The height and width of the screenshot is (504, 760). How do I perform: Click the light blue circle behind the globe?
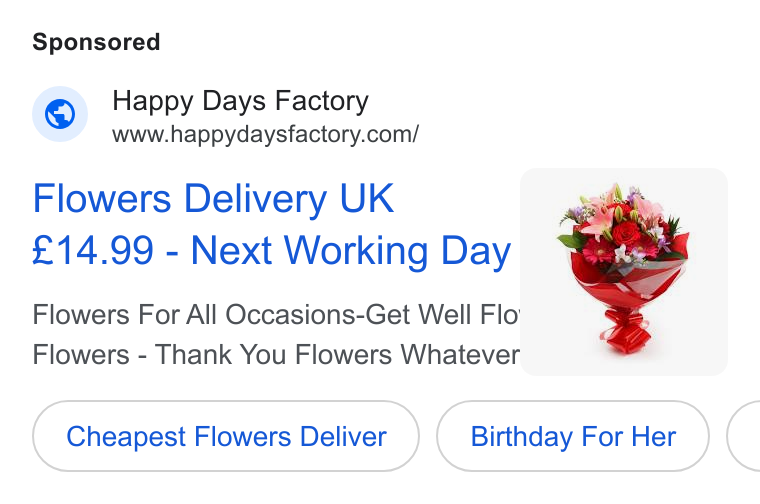coord(60,114)
